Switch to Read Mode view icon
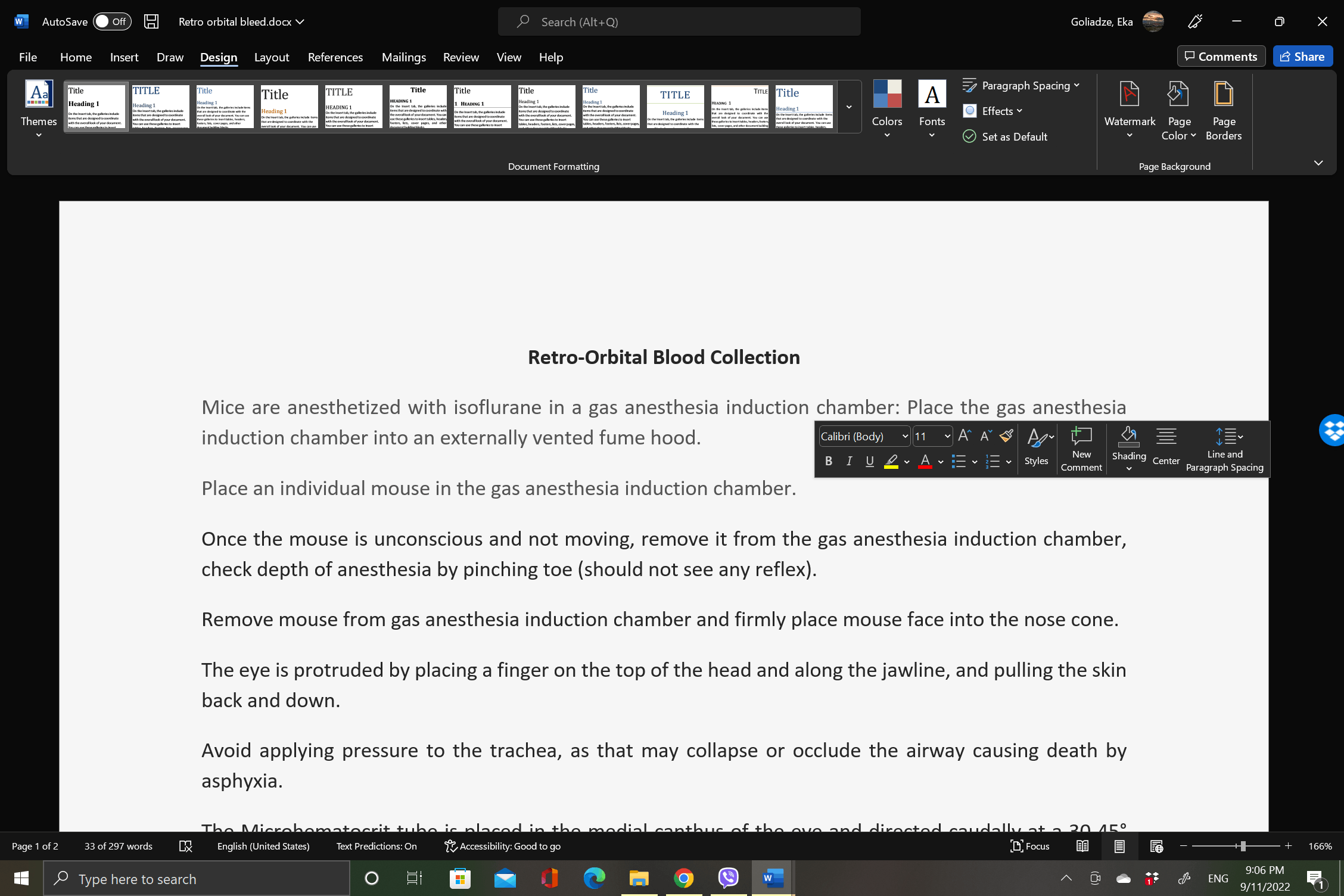 point(1082,846)
